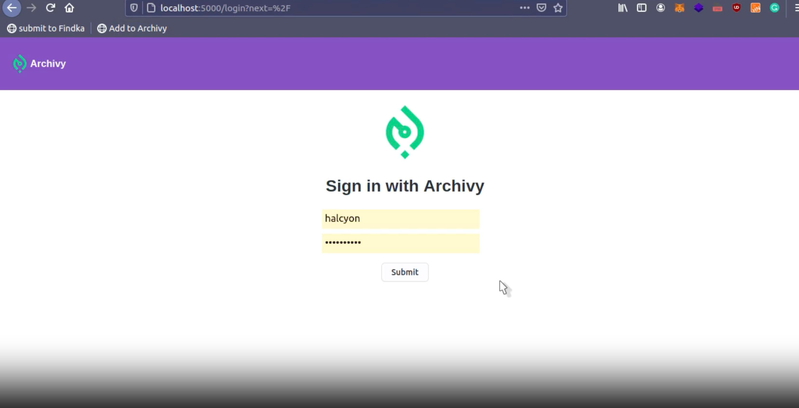This screenshot has height=408, width=799.
Task: Open the Firefox hamburger menu
Action: (795, 8)
